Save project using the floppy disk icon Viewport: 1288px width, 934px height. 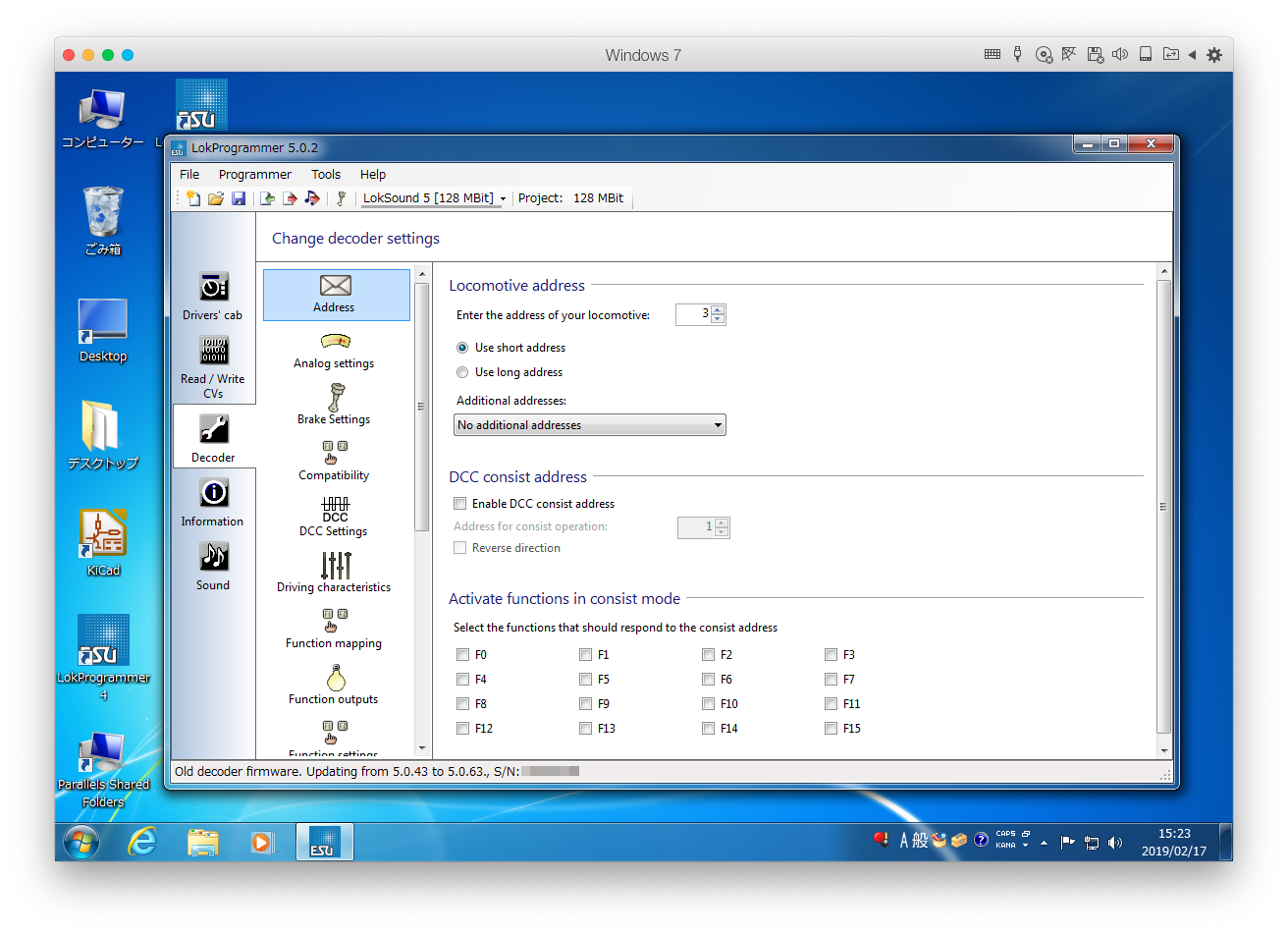(x=239, y=198)
